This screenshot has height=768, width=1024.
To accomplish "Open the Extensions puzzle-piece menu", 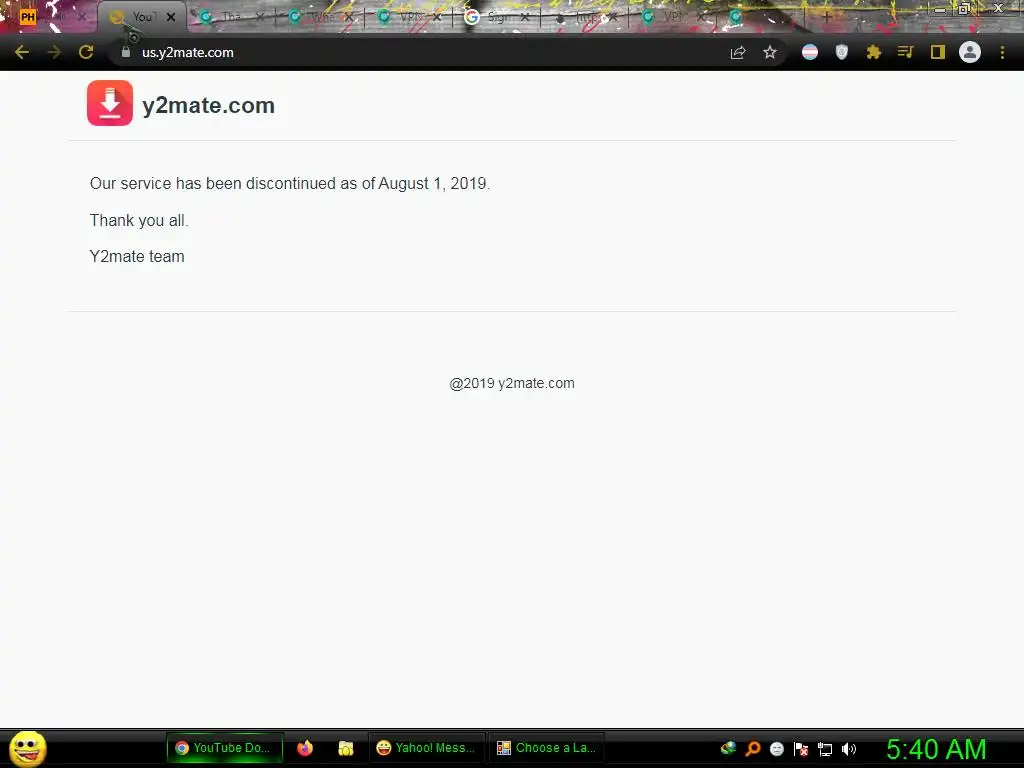I will pos(874,52).
